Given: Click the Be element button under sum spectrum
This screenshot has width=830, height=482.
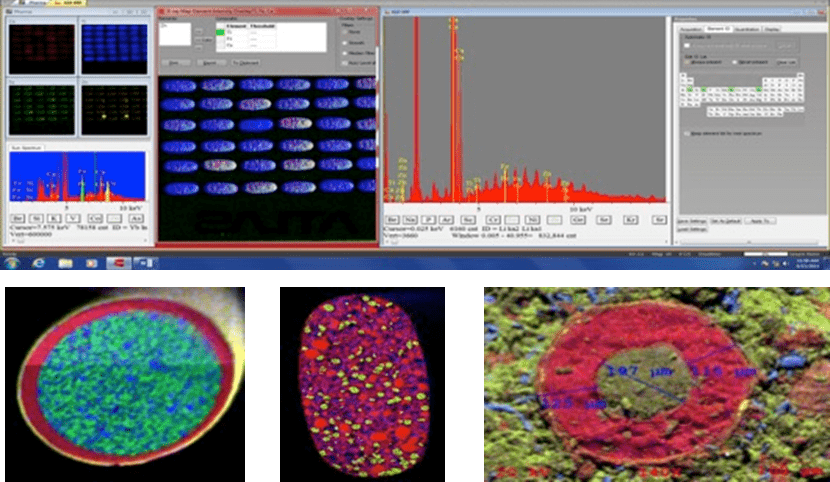Looking at the screenshot, I should point(20,216).
